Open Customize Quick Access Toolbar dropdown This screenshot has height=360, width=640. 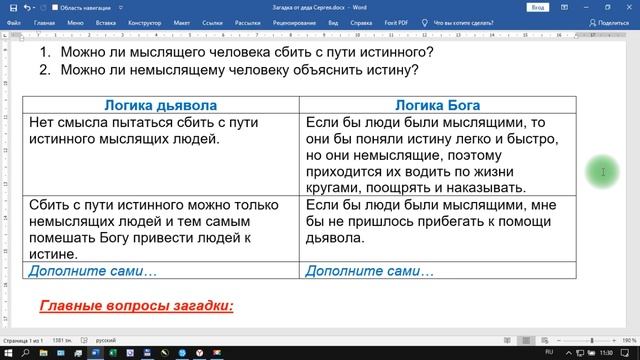121,8
